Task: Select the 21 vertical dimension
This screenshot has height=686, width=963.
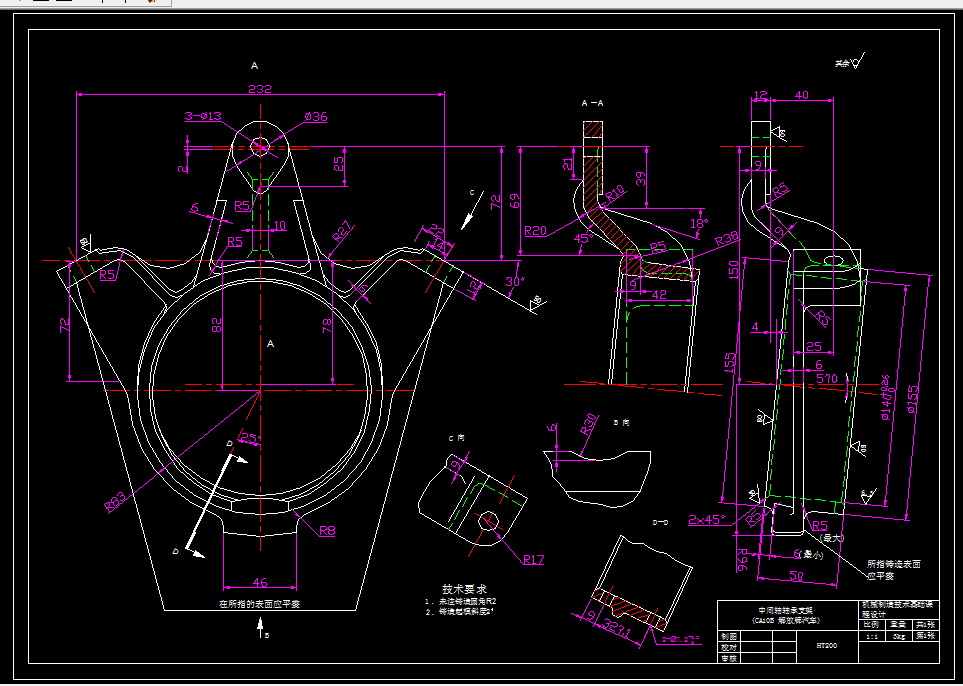Action: click(568, 164)
